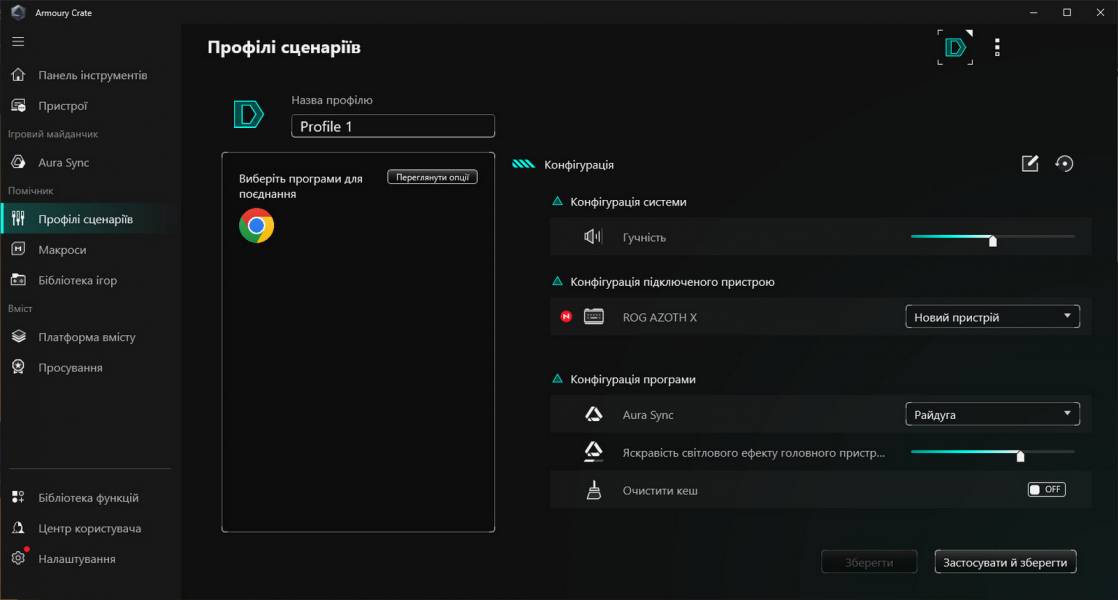Collapse the Конфігурація системи section
This screenshot has height=600, width=1118.
point(558,202)
